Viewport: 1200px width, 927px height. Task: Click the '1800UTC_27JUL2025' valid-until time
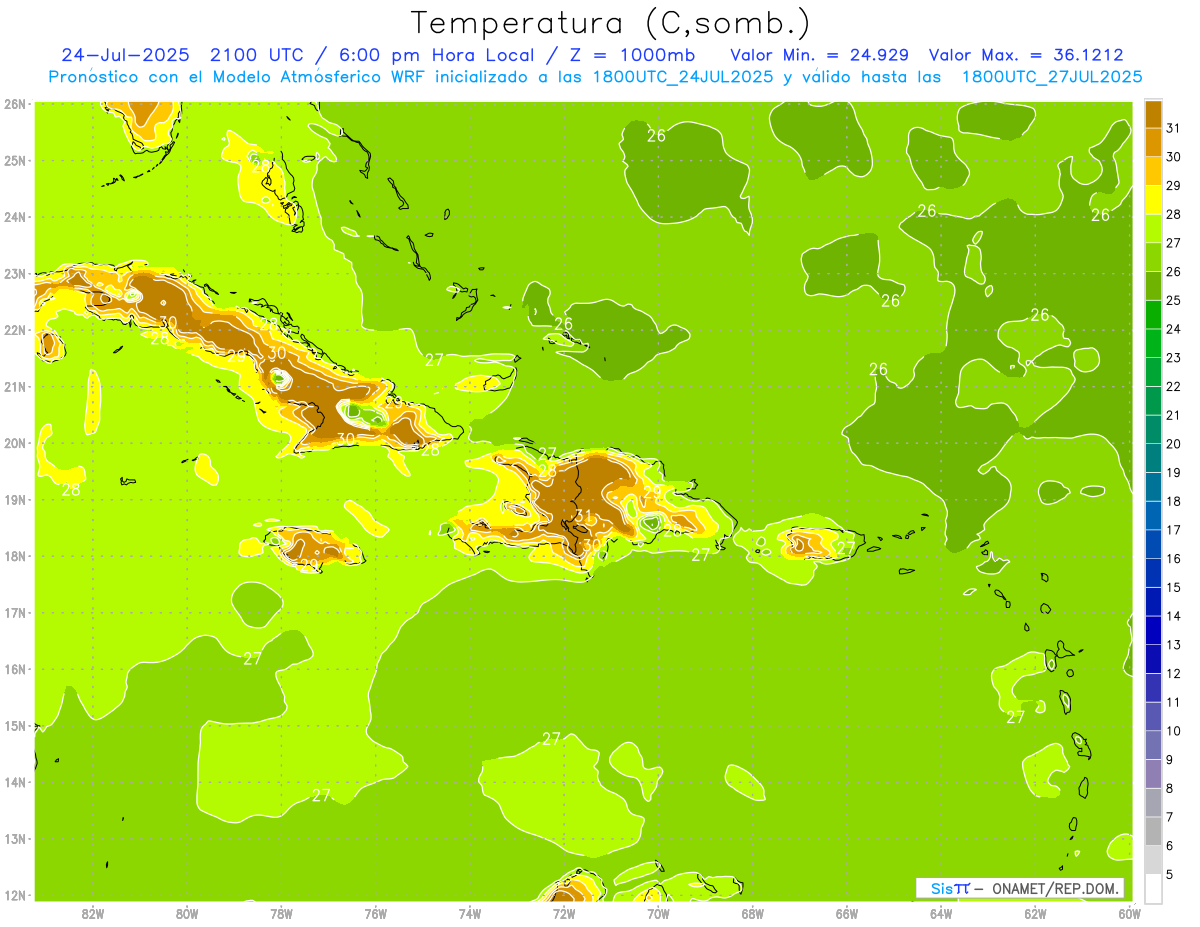click(1052, 76)
